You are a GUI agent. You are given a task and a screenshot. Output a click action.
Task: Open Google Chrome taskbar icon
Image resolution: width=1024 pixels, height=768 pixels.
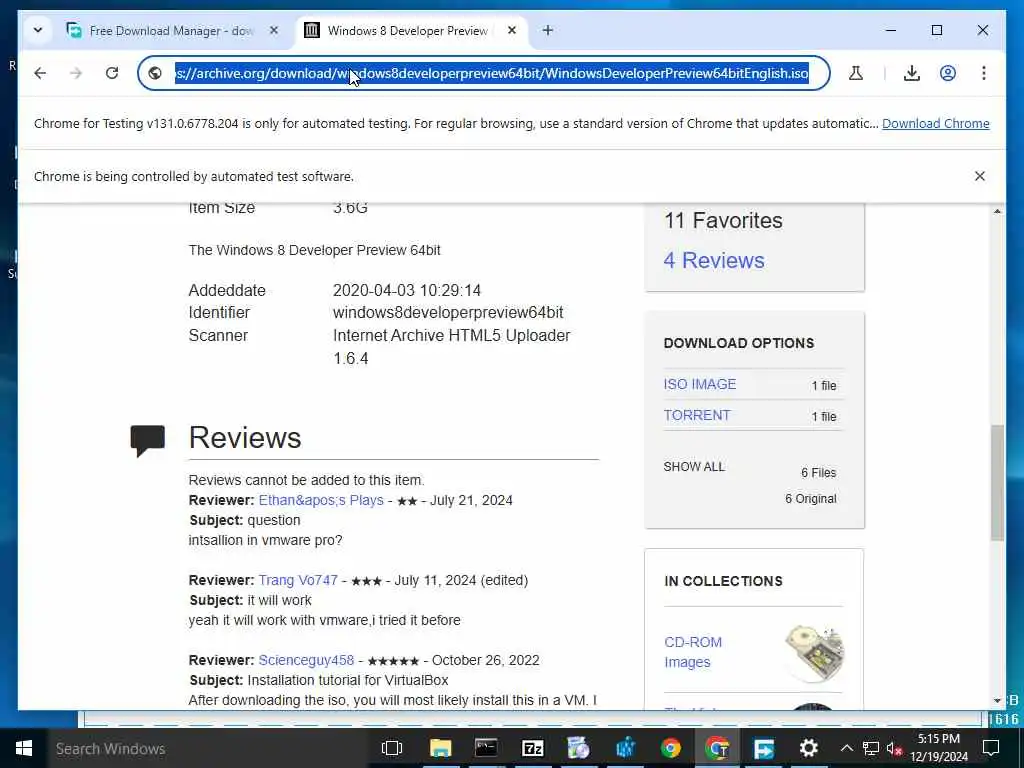click(x=671, y=748)
